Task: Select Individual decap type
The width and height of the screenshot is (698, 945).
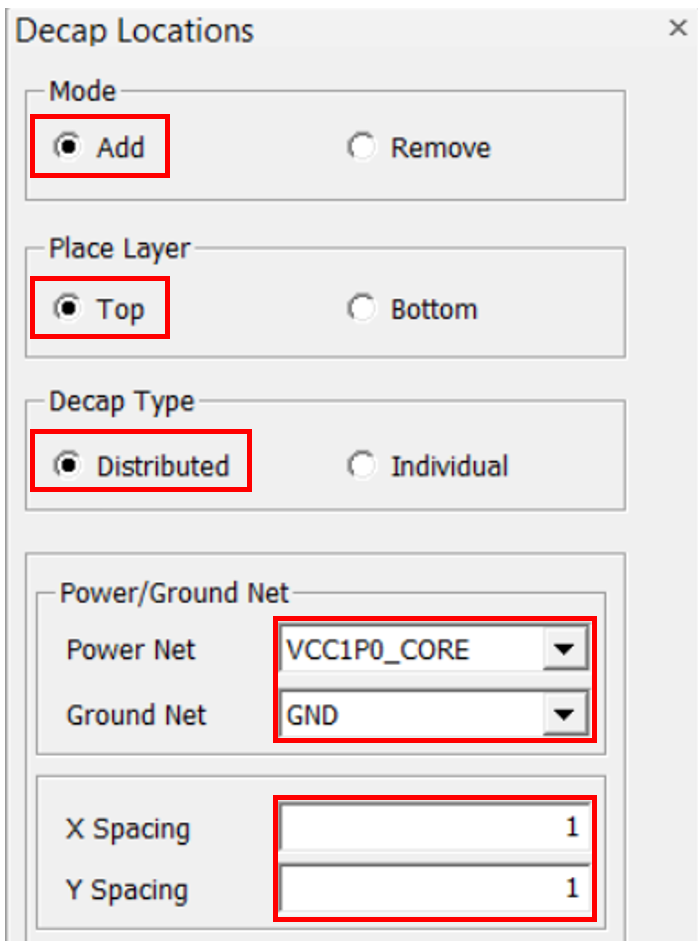Action: (x=360, y=466)
